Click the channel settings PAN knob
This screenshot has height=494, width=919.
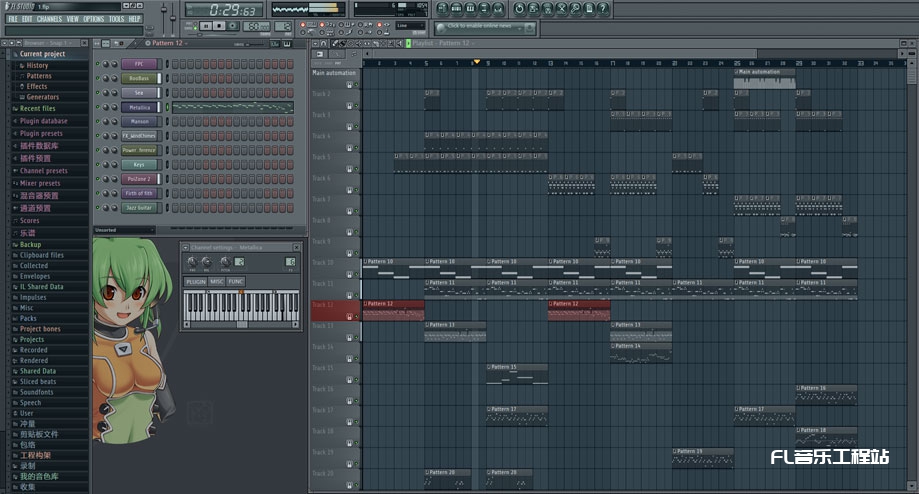click(192, 261)
